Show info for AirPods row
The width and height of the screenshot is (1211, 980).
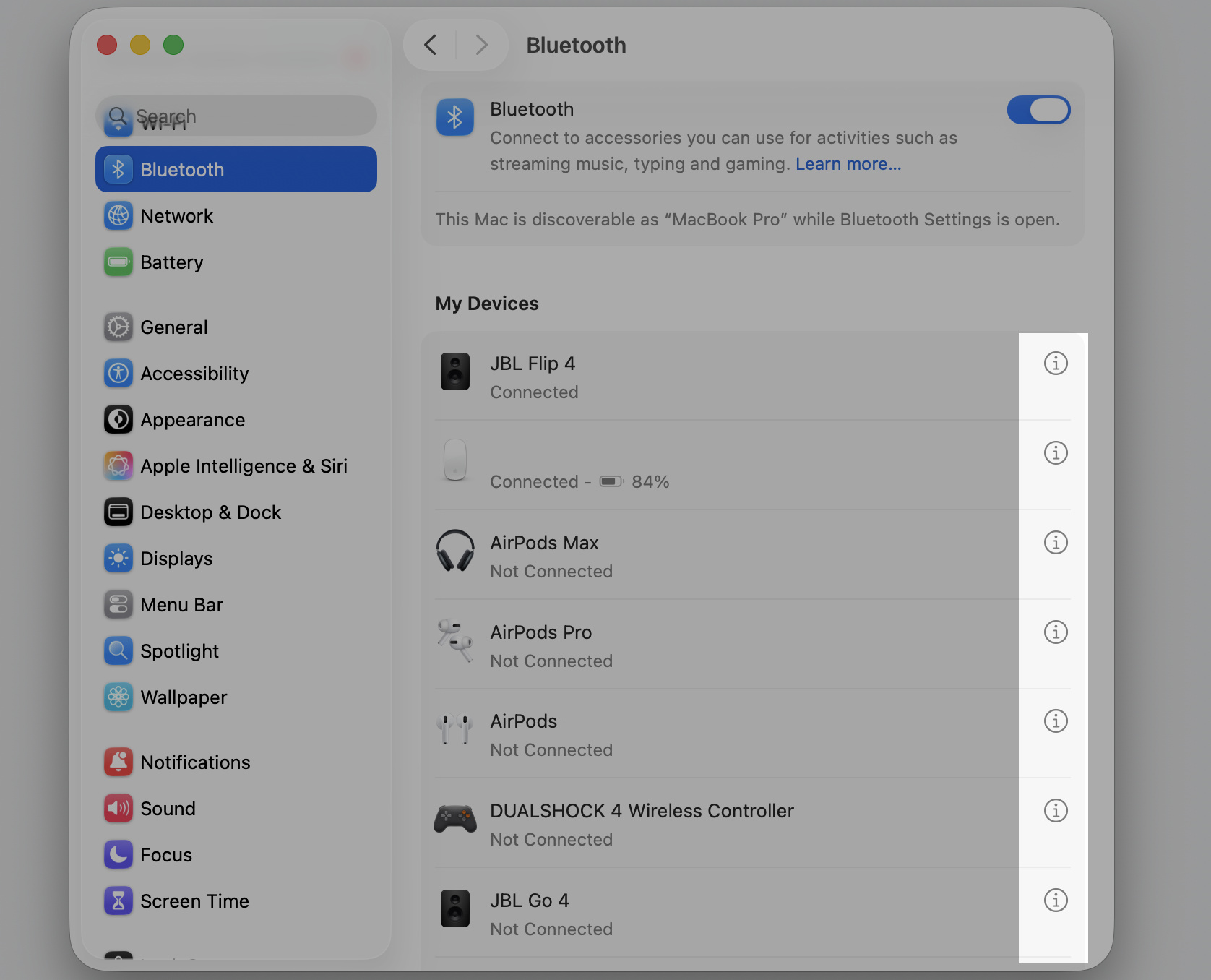(1056, 721)
